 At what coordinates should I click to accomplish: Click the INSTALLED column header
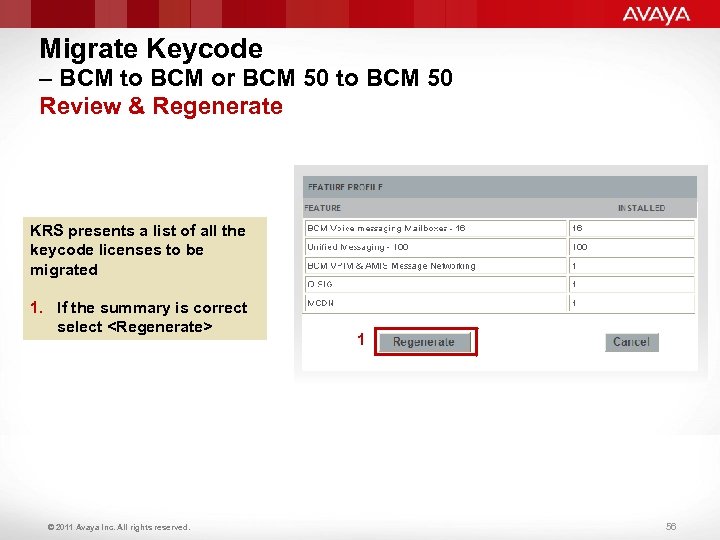(641, 208)
